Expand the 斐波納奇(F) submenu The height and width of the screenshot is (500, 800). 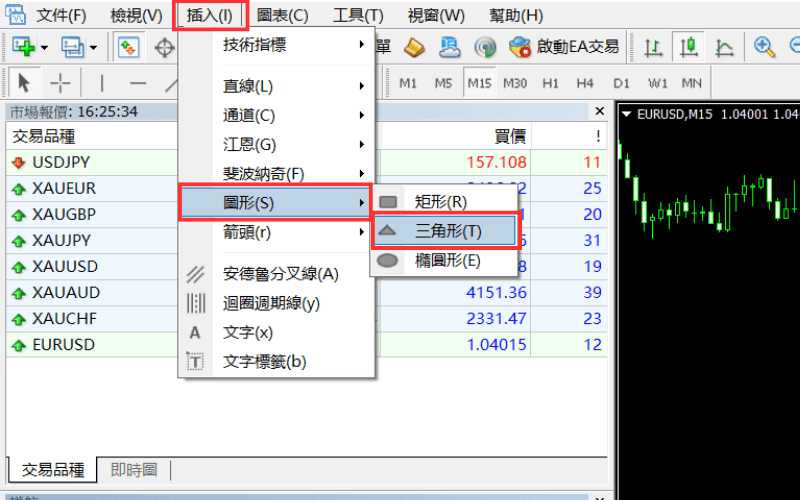(277, 173)
